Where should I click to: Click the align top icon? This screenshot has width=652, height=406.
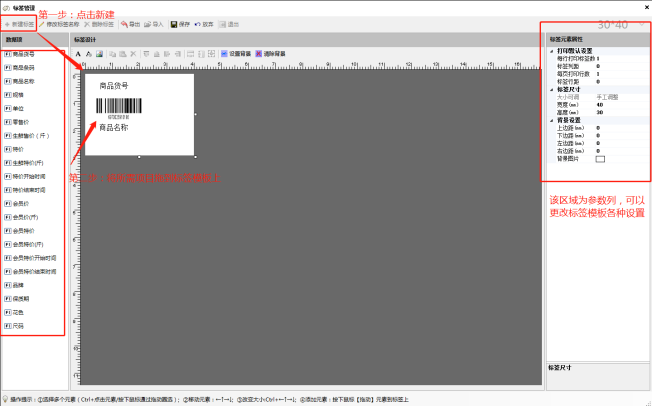(146, 54)
